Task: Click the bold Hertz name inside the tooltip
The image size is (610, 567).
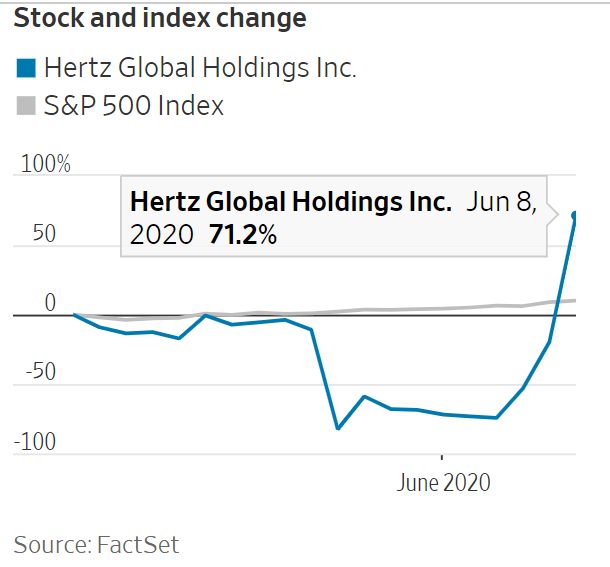Action: pos(291,202)
